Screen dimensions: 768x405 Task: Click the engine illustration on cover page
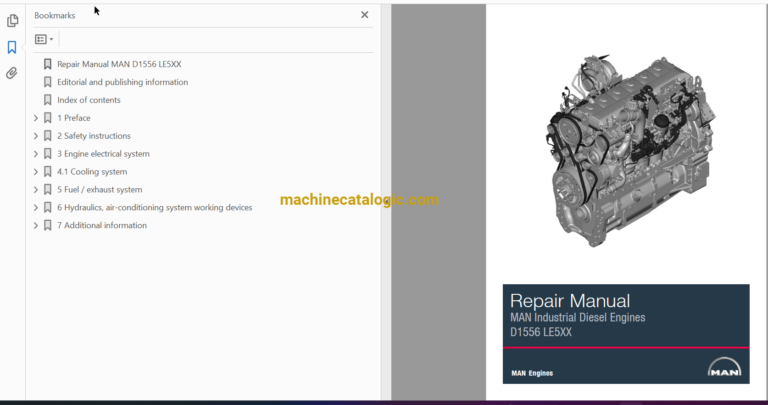pyautogui.click(x=629, y=149)
